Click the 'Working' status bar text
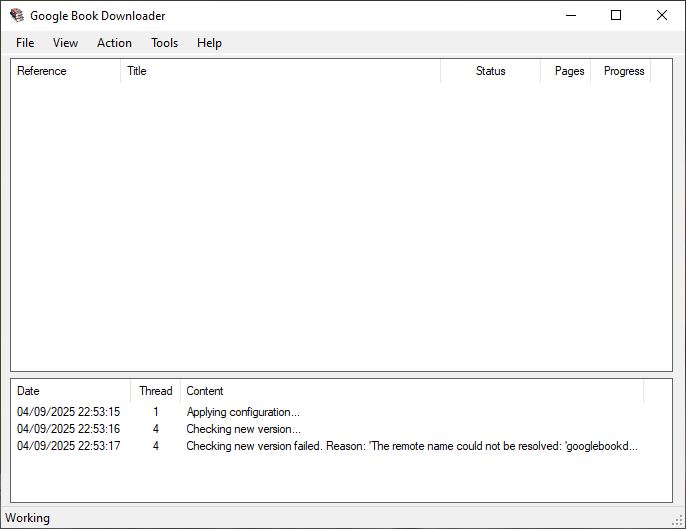Image resolution: width=686 pixels, height=529 pixels. [27, 518]
